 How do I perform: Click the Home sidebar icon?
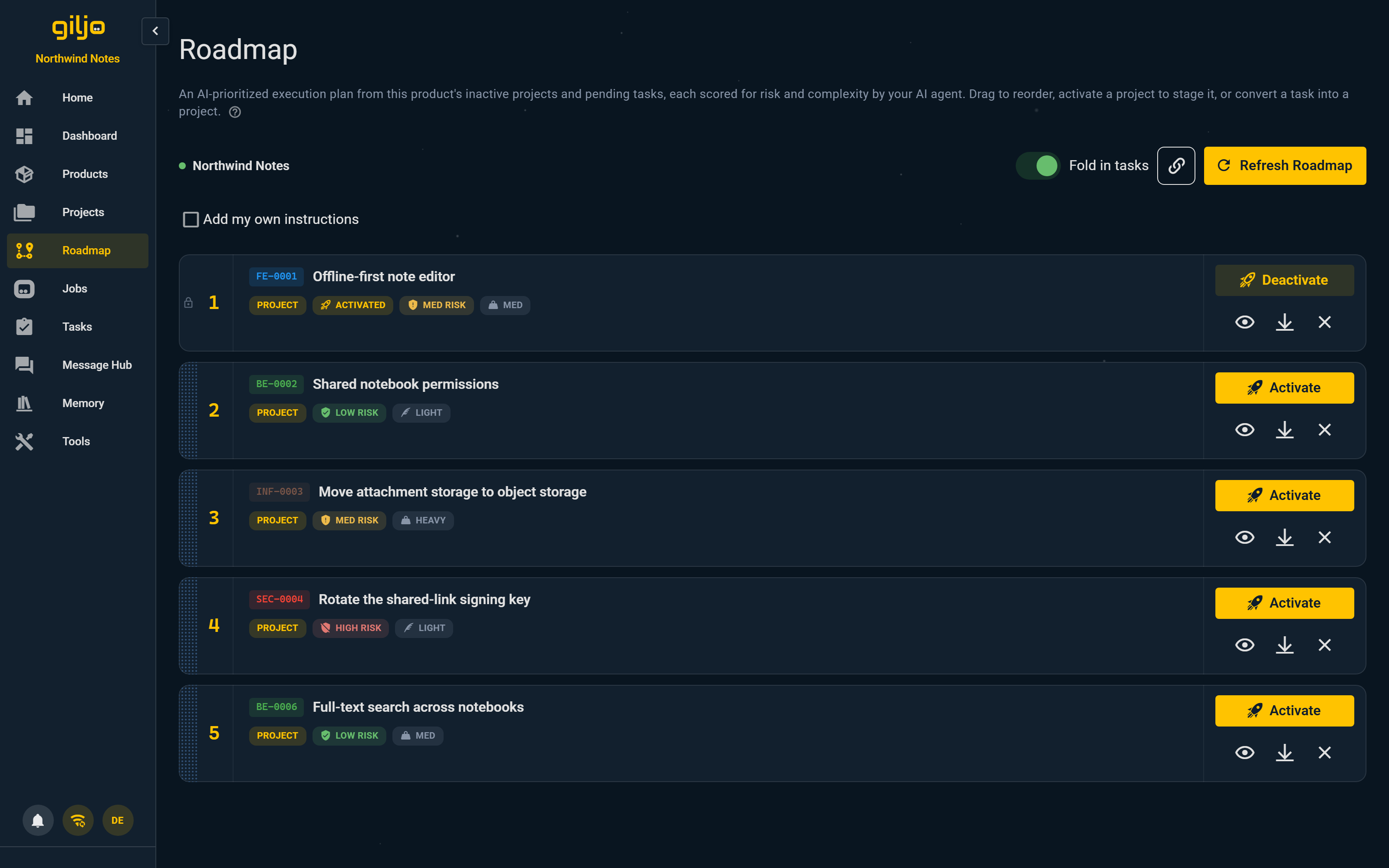pos(24,98)
